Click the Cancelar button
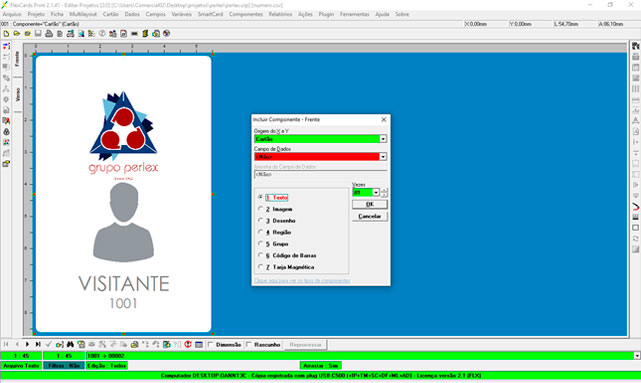This screenshot has height=383, width=641. 370,216
